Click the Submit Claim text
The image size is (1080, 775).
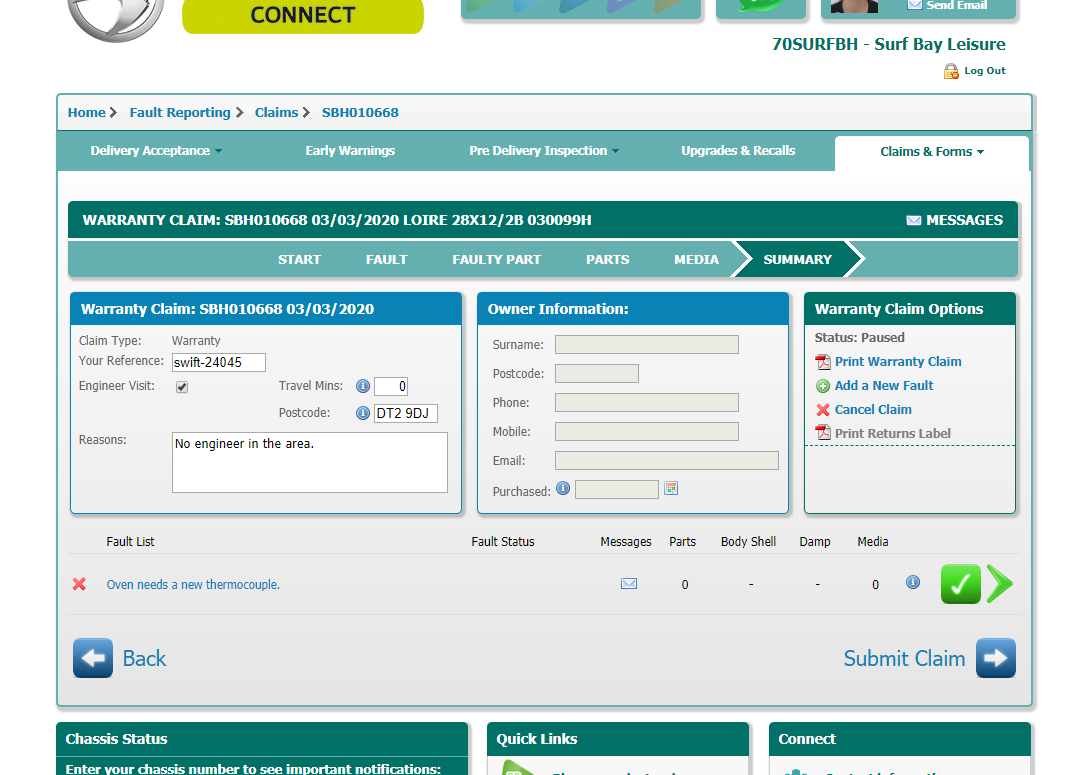(x=904, y=659)
